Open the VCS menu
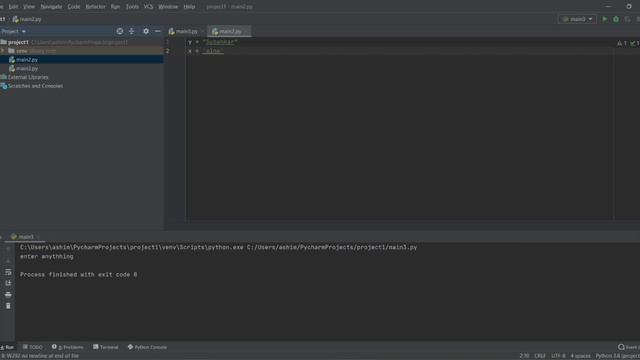 click(x=149, y=7)
